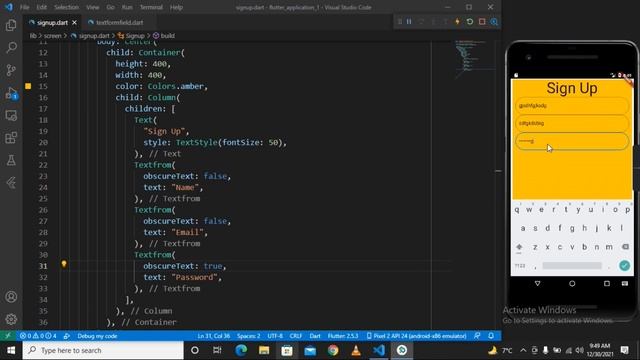Open the Go menu
The image size is (640, 360).
coord(111,7)
